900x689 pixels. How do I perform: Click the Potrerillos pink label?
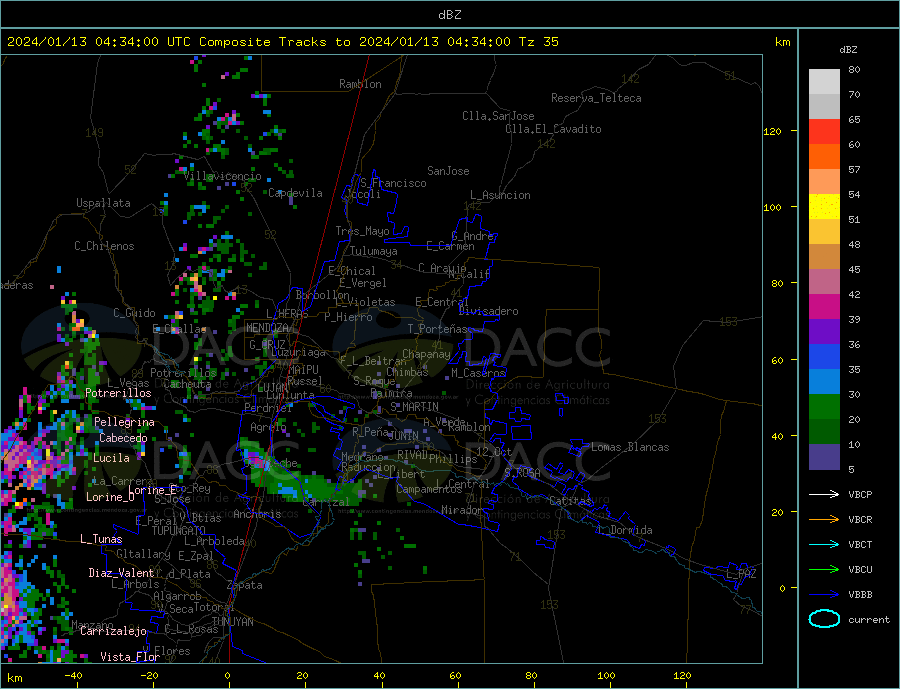click(118, 393)
